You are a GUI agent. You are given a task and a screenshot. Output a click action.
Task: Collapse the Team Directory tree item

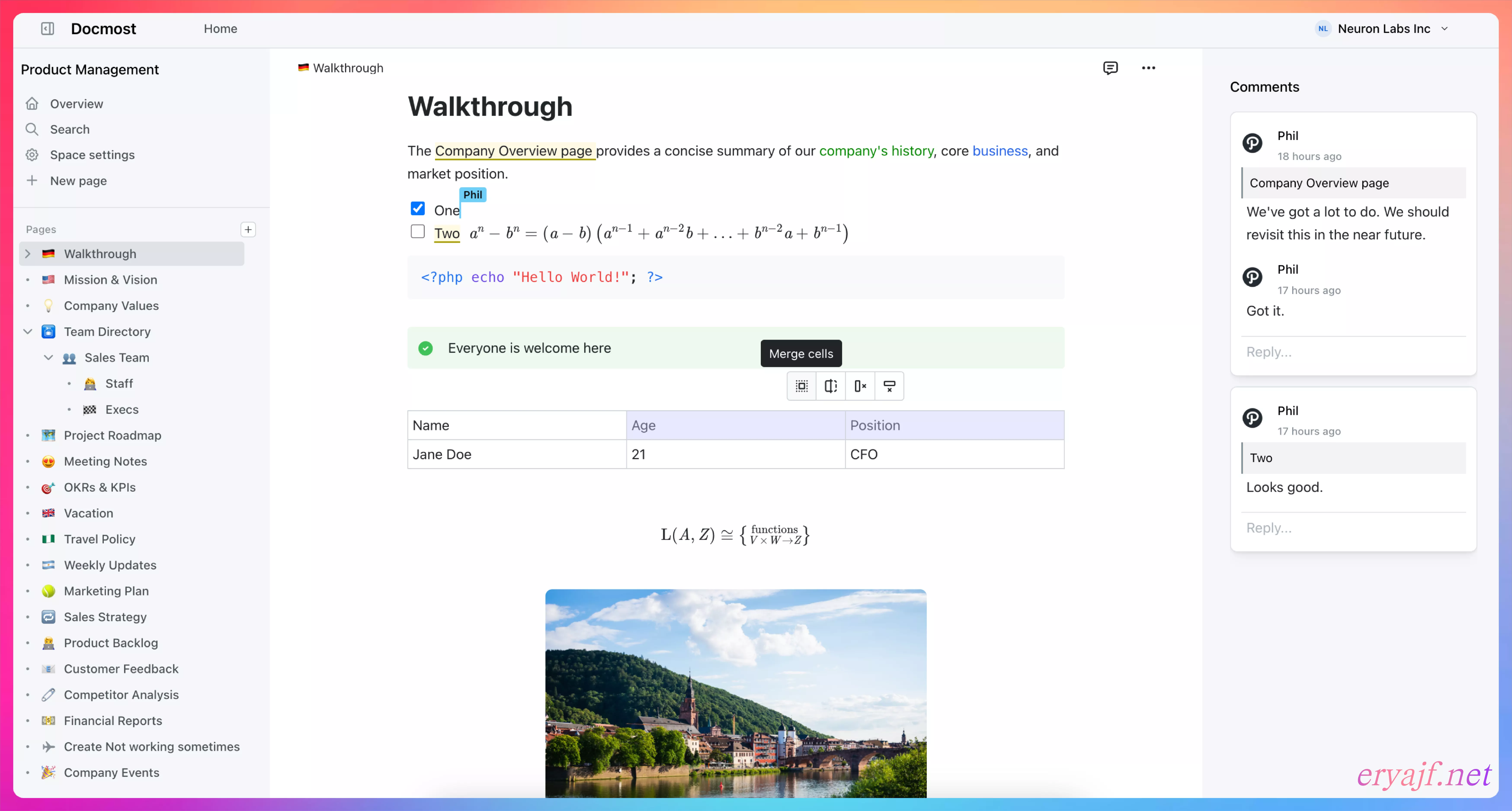coord(28,332)
